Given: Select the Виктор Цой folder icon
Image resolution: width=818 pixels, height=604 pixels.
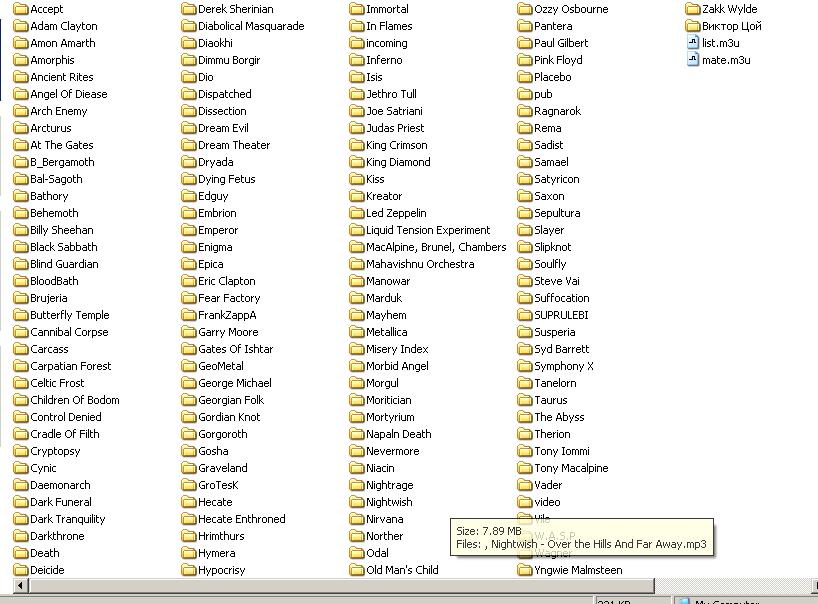Looking at the screenshot, I should pos(693,26).
